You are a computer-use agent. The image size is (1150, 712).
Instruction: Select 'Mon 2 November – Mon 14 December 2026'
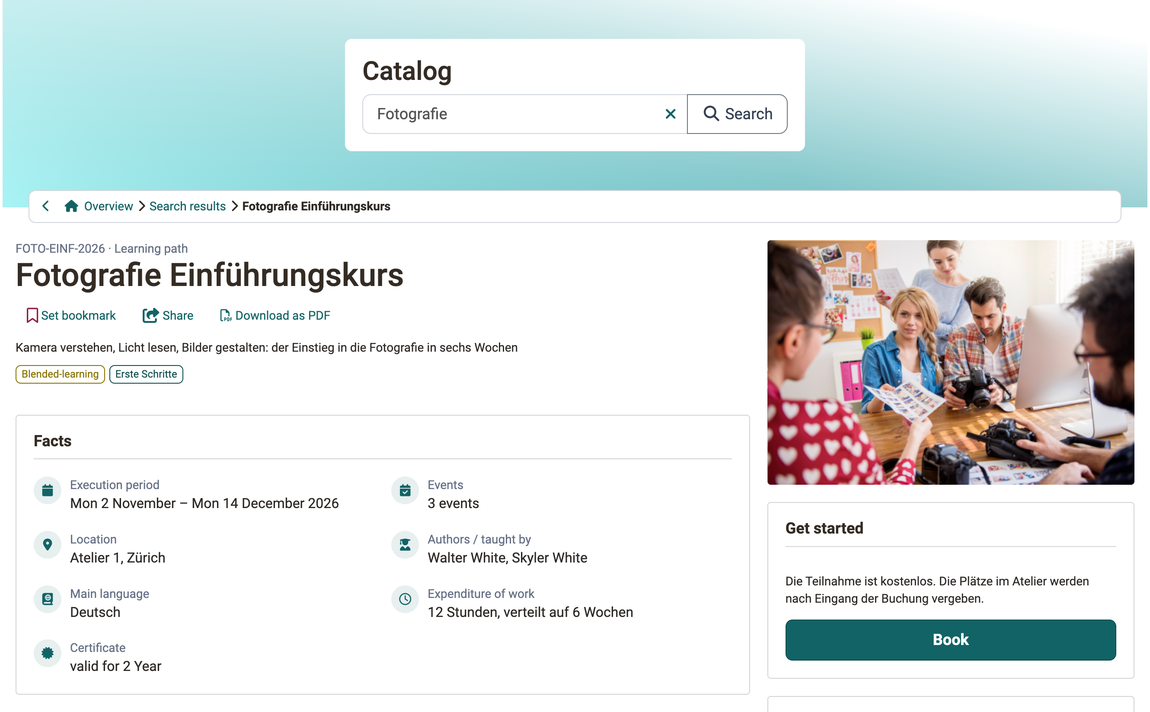(x=205, y=503)
